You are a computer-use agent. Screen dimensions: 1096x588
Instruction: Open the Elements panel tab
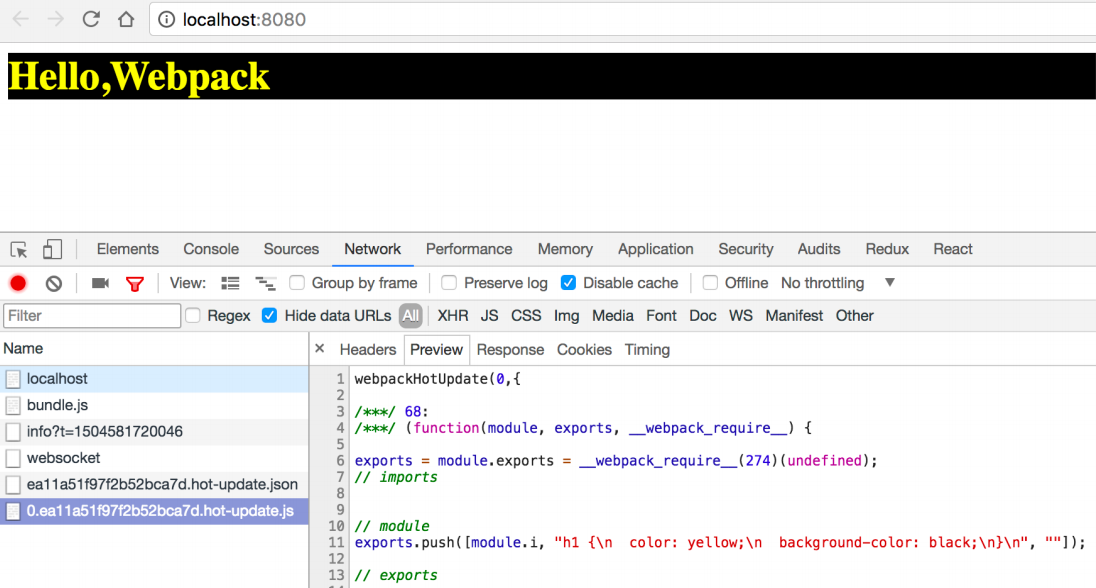(x=127, y=249)
